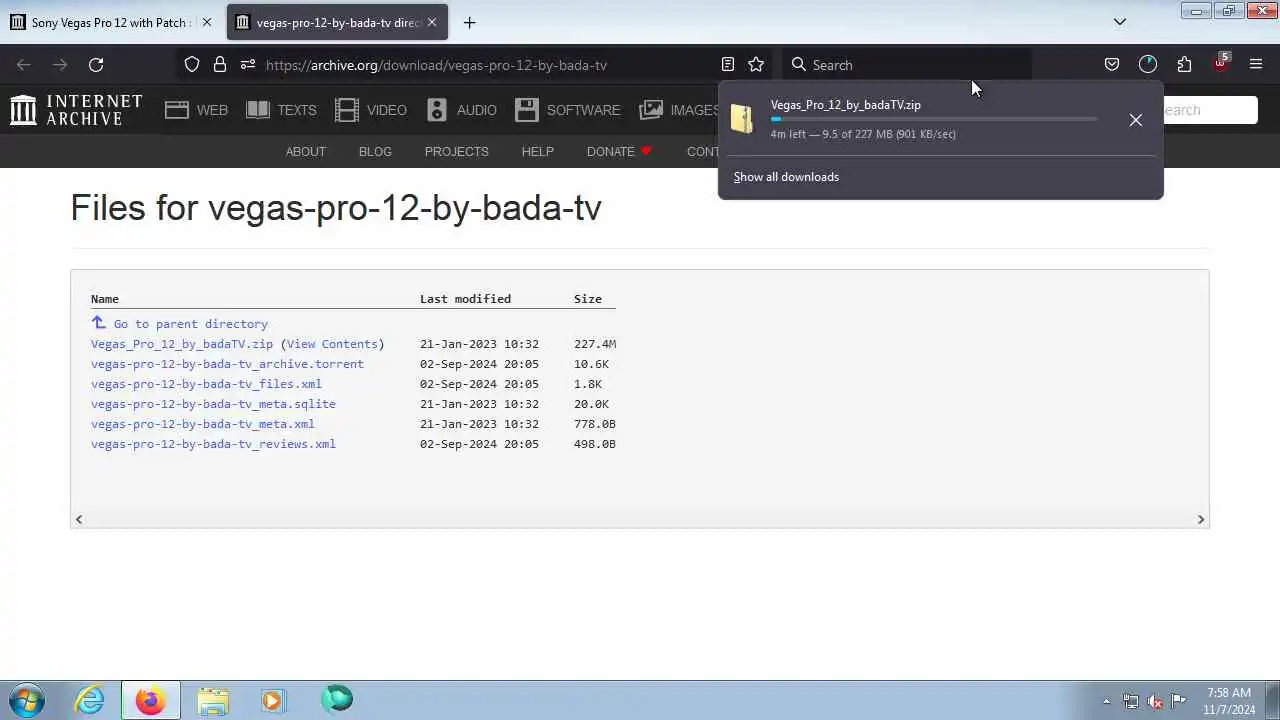The image size is (1280, 720).
Task: Go to the ABOUT page
Action: point(306,151)
